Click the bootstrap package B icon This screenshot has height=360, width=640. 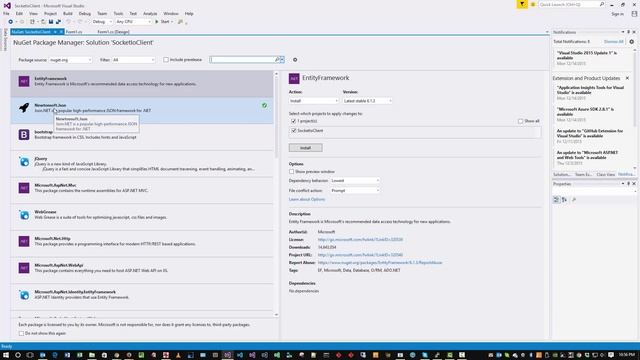click(x=24, y=135)
